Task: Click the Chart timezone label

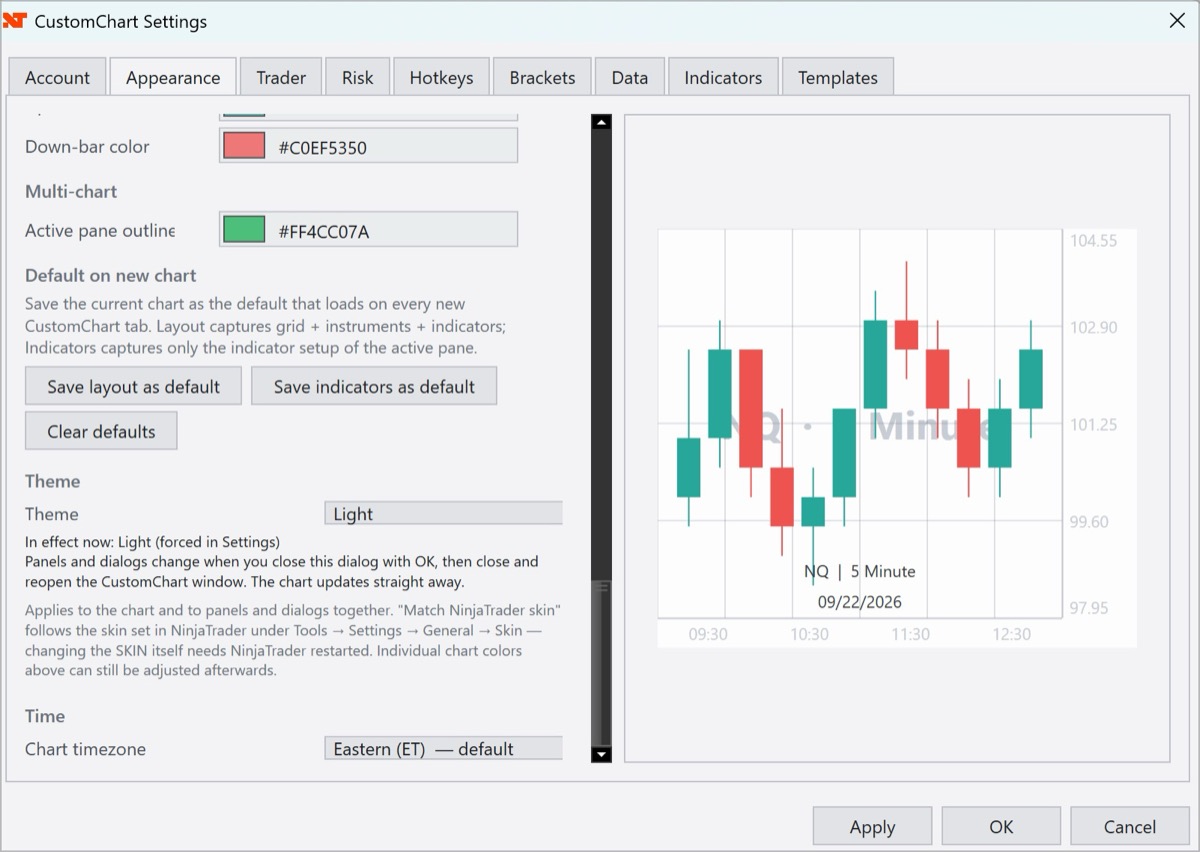Action: 85,749
